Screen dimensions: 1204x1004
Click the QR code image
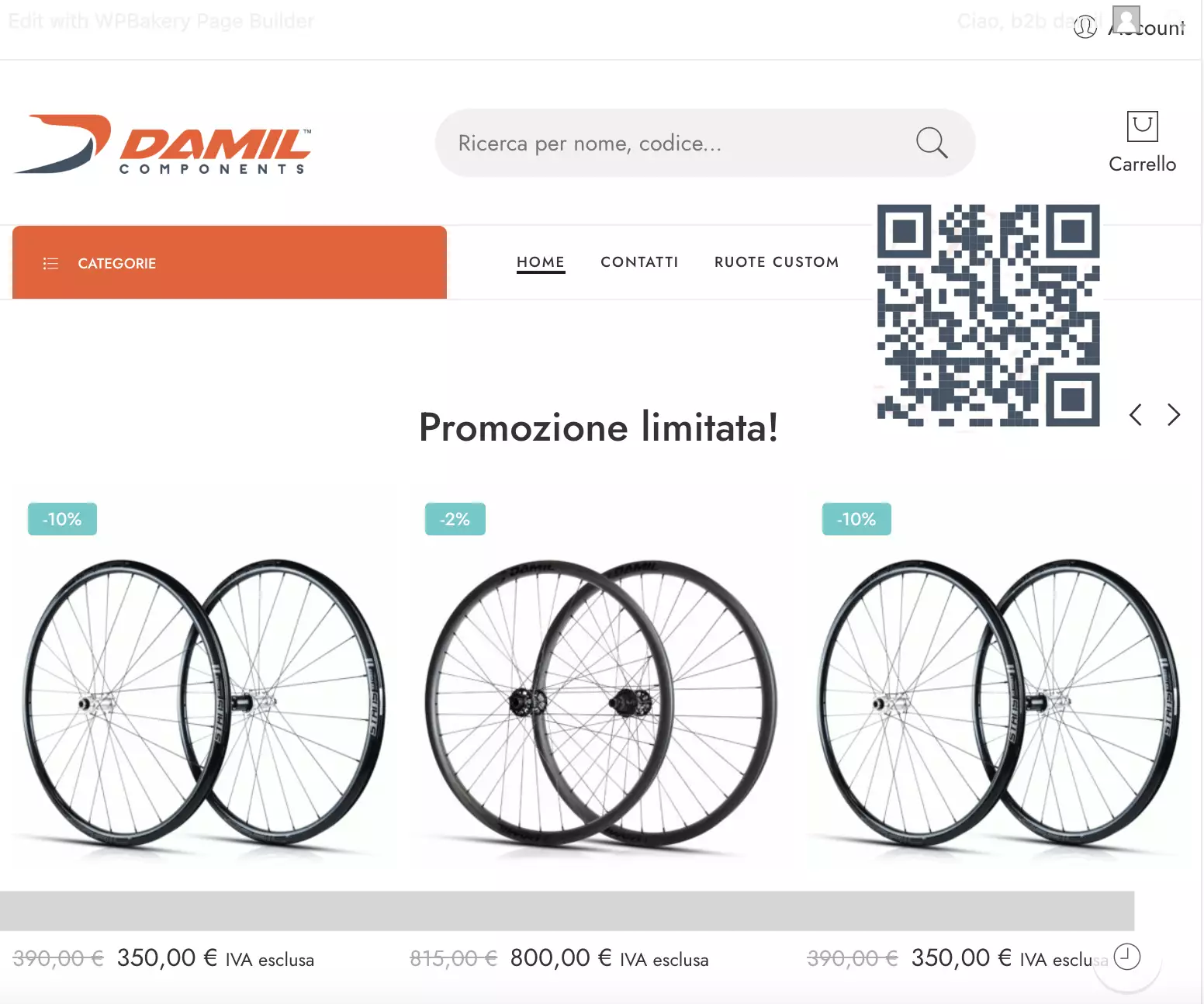coord(988,315)
